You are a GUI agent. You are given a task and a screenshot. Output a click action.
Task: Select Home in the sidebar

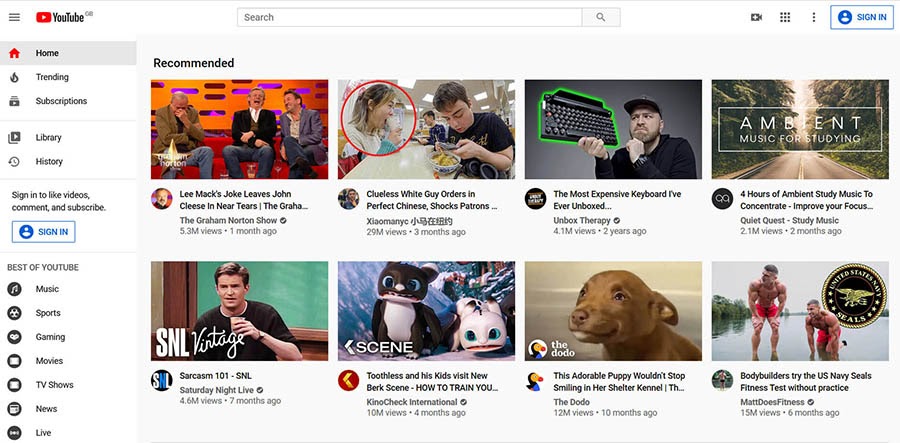68,53
